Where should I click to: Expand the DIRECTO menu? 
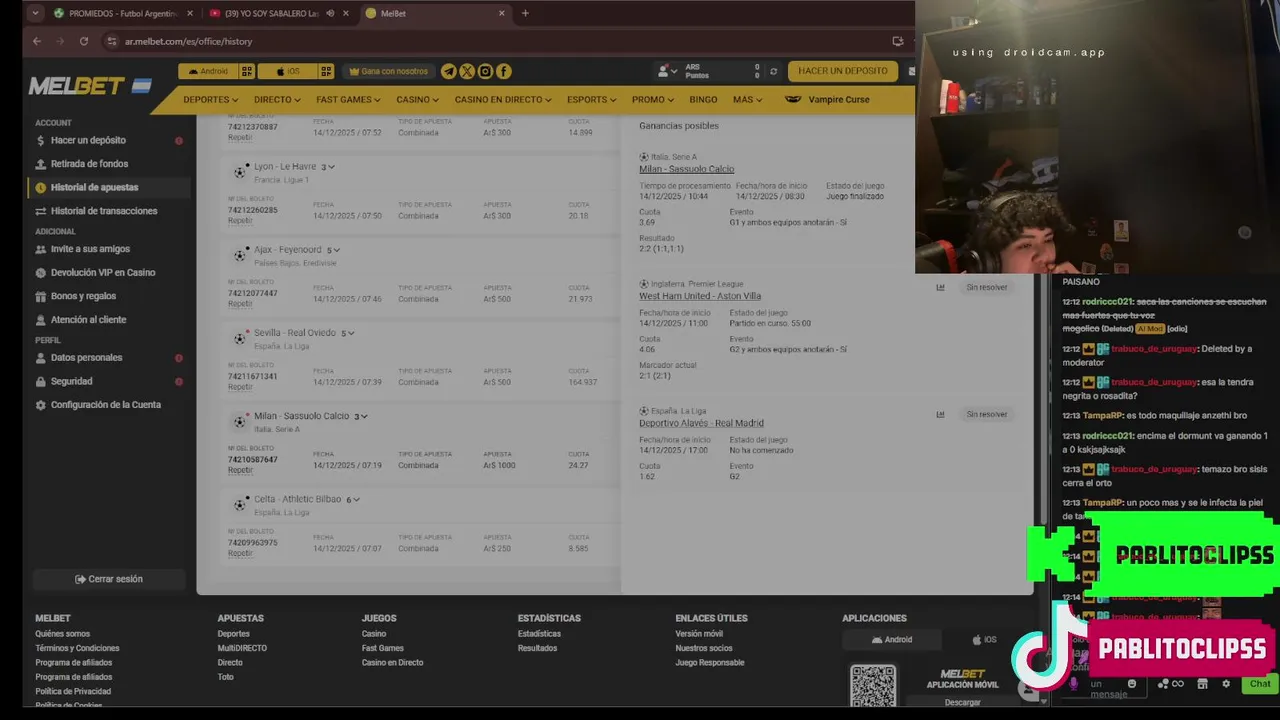coord(277,99)
